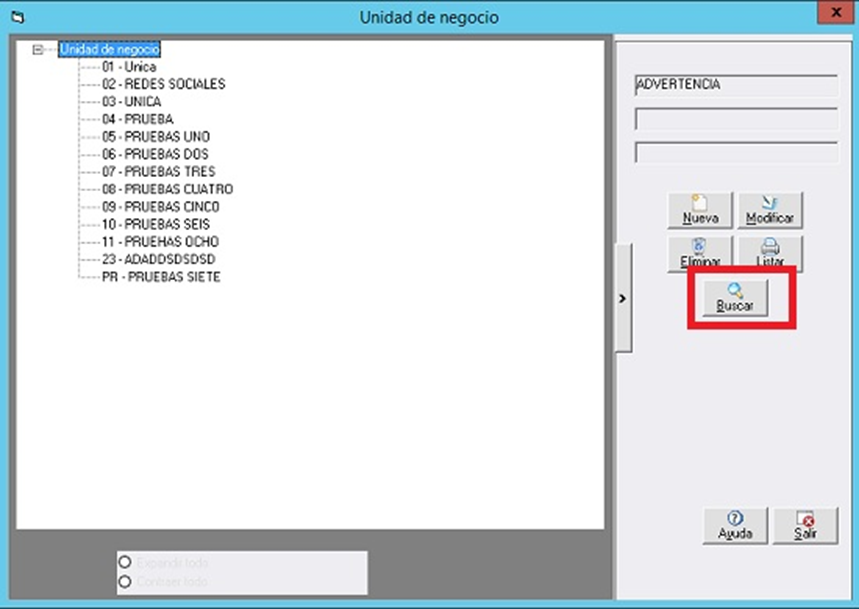This screenshot has width=859, height=609.
Task: Select the PR - PRUEBAS SIETE item
Action: (x=160, y=276)
